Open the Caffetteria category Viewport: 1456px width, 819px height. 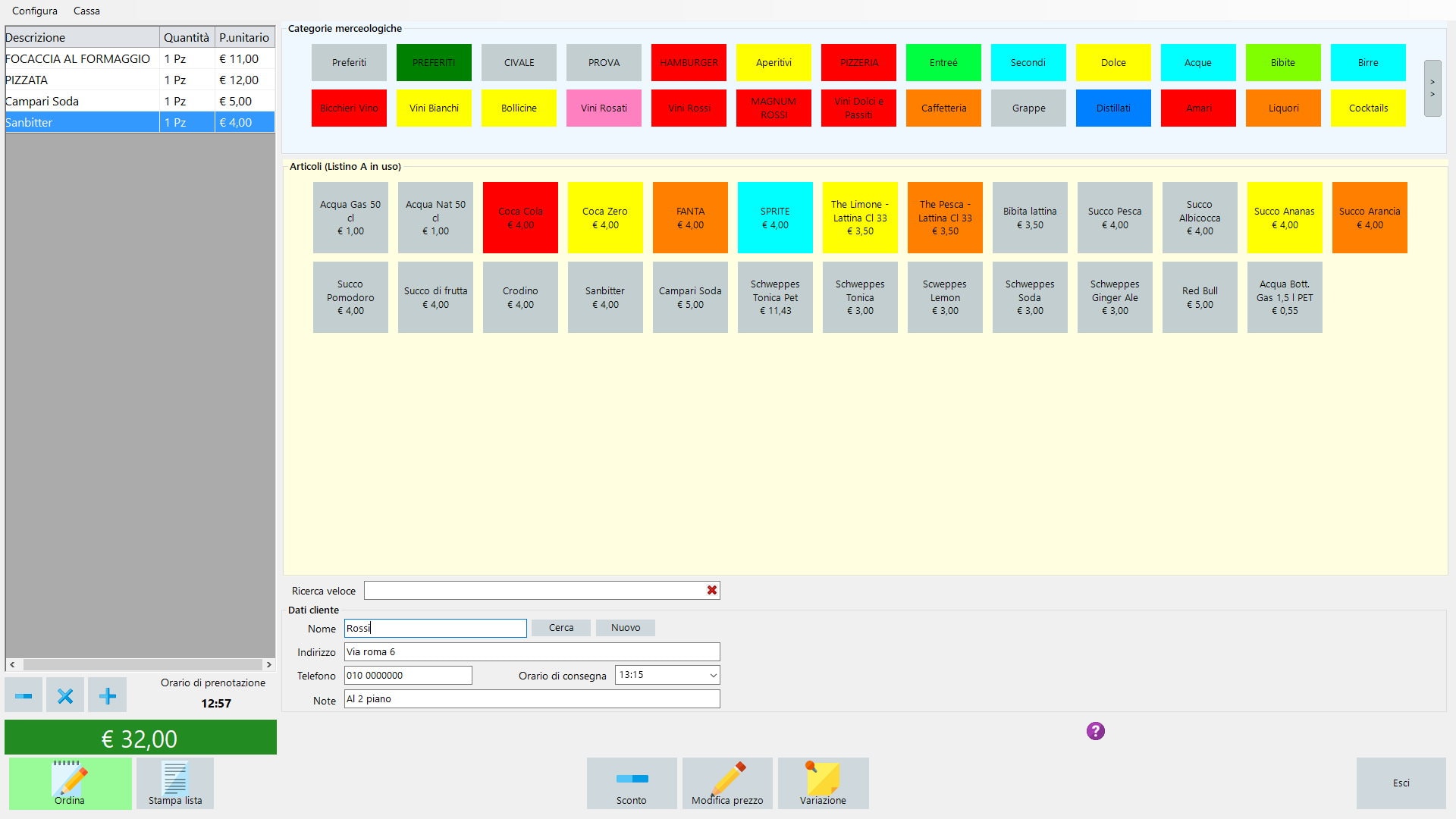[x=943, y=108]
